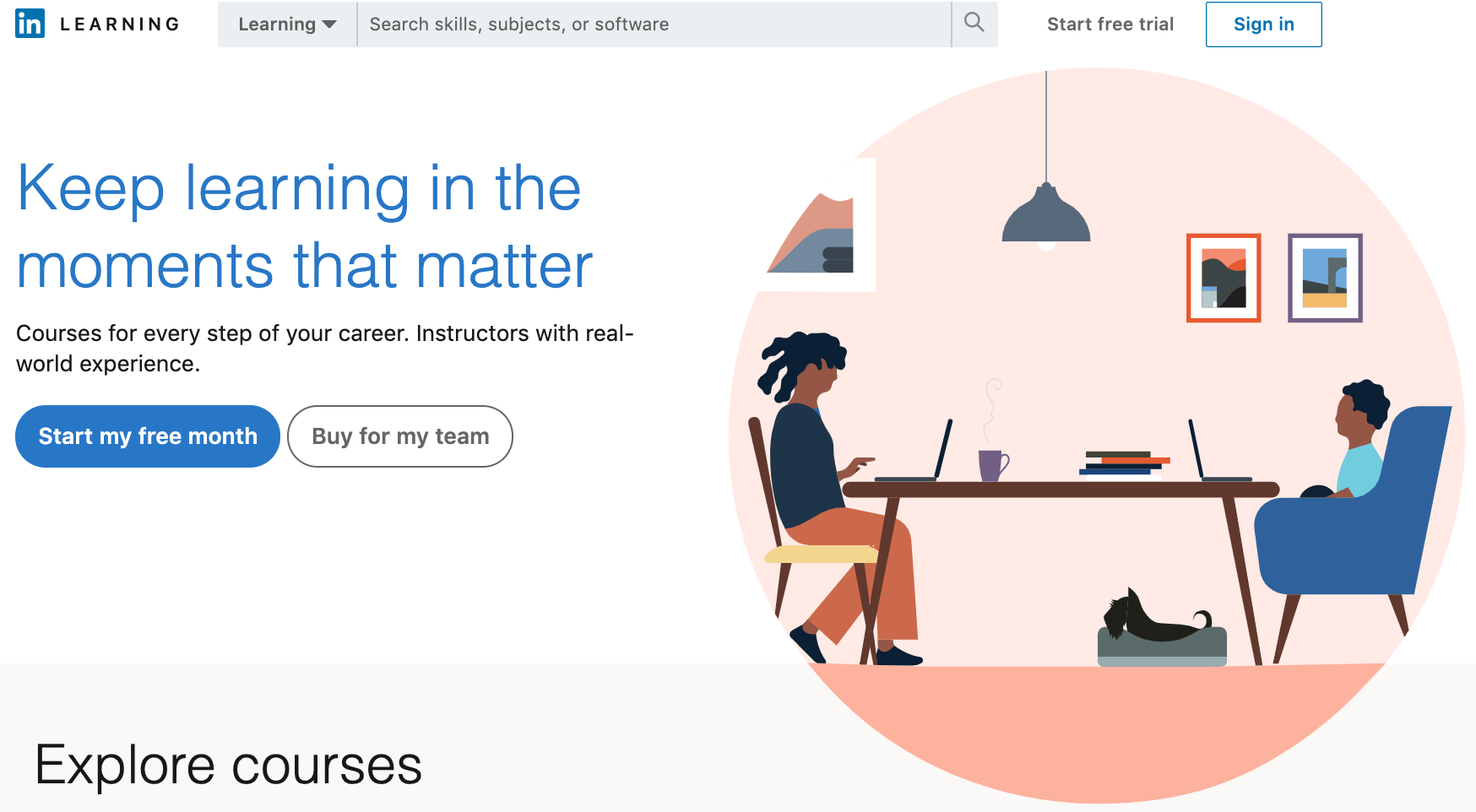Click the hero illustration of people at table

[x=1096, y=435]
